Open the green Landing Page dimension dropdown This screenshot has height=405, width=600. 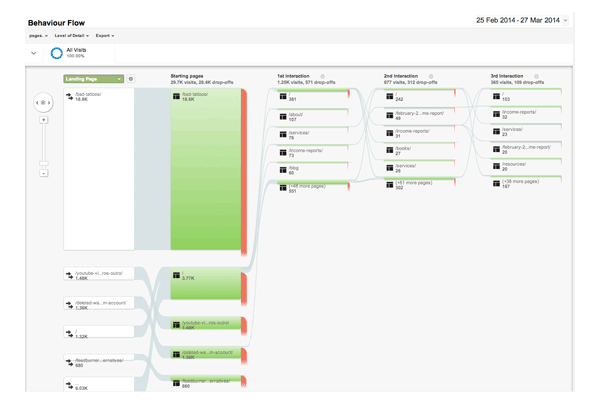click(x=93, y=79)
